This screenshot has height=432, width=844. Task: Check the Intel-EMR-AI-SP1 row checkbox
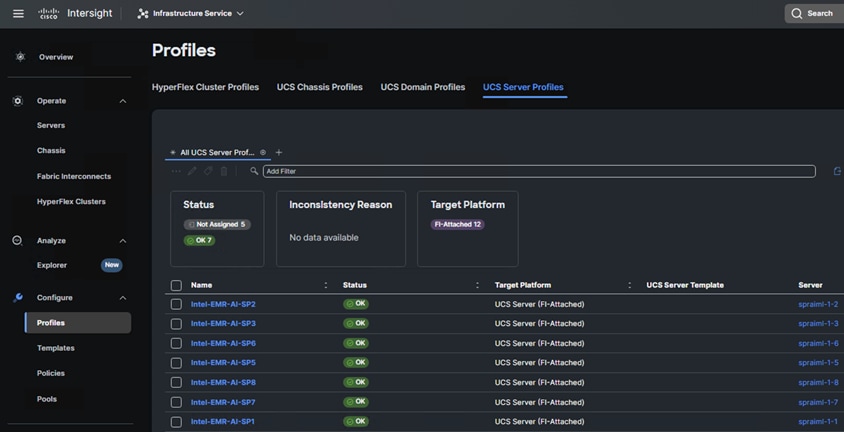(176, 422)
